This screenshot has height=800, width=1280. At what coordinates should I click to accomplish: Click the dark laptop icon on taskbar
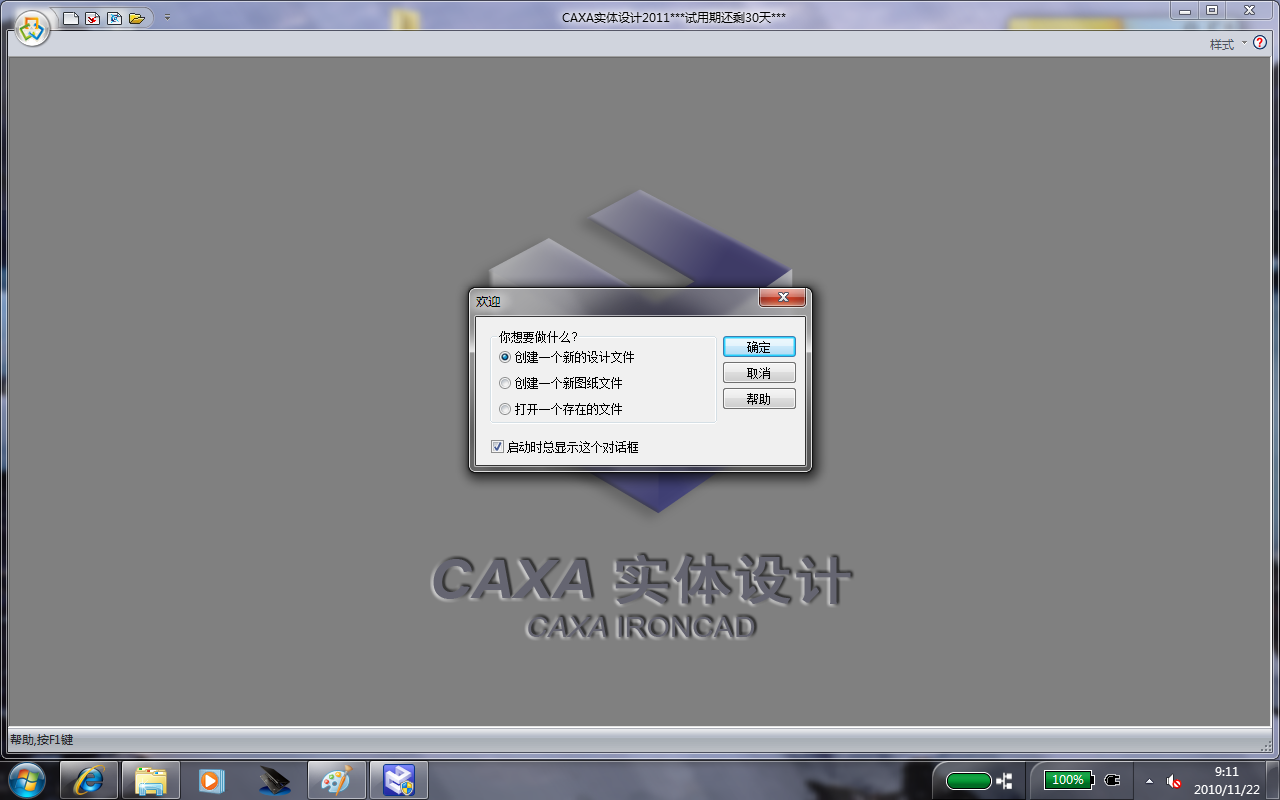point(274,780)
